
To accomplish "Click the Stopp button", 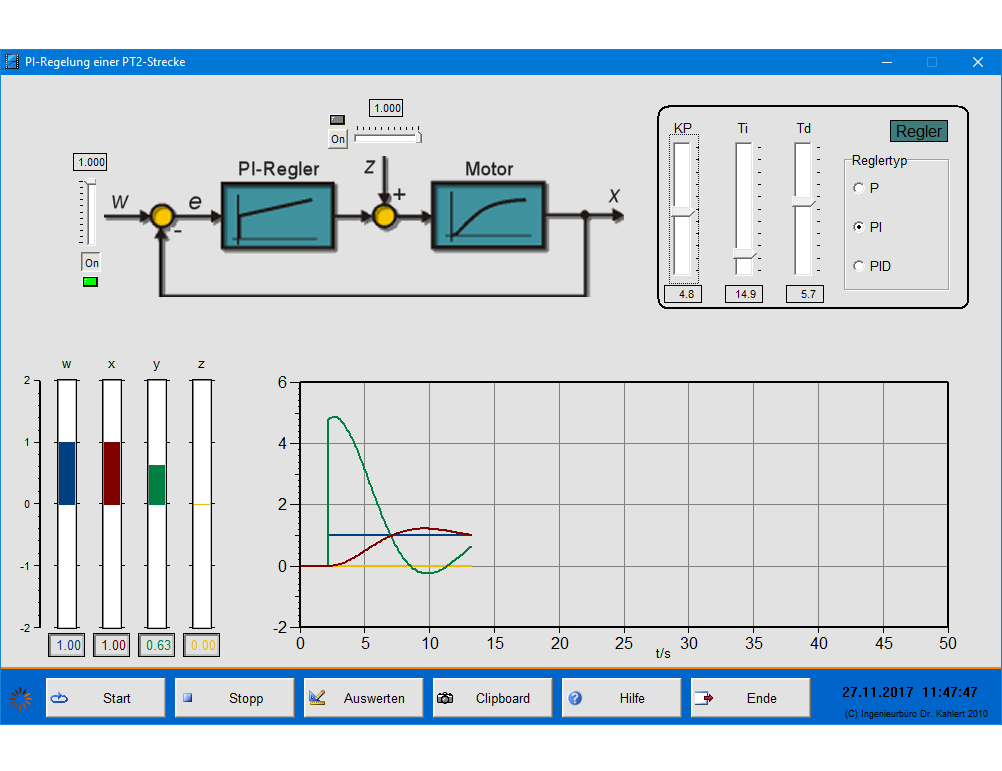I will coord(235,698).
